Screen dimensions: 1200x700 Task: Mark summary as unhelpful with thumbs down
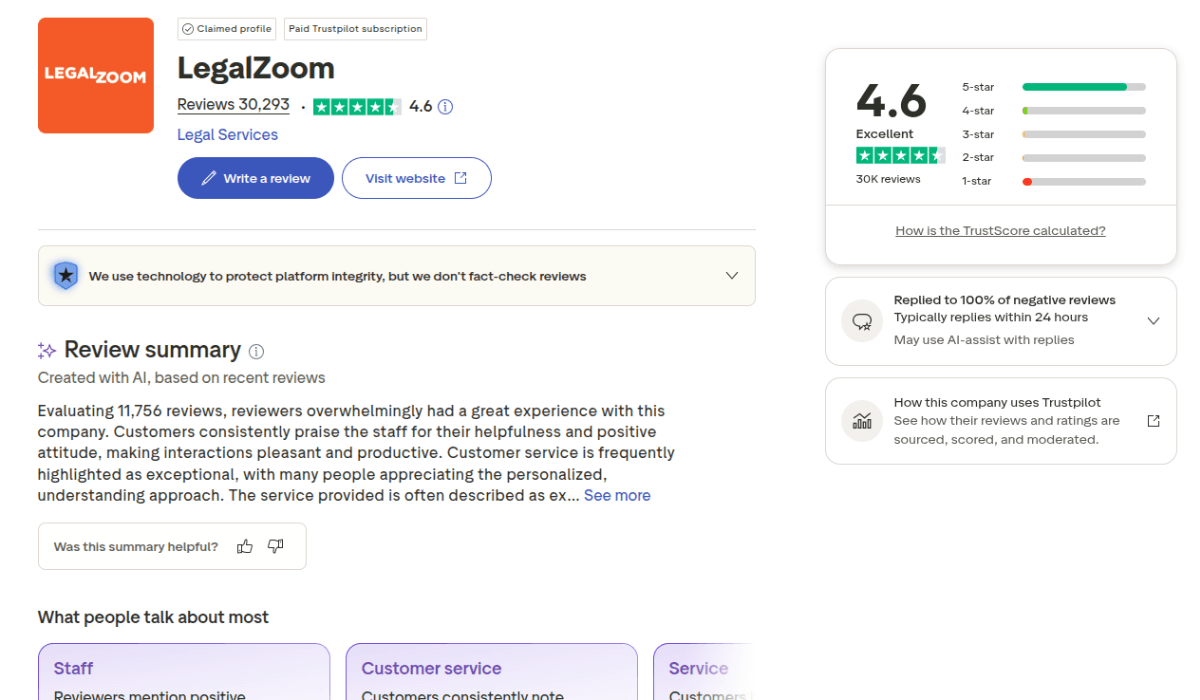point(276,546)
